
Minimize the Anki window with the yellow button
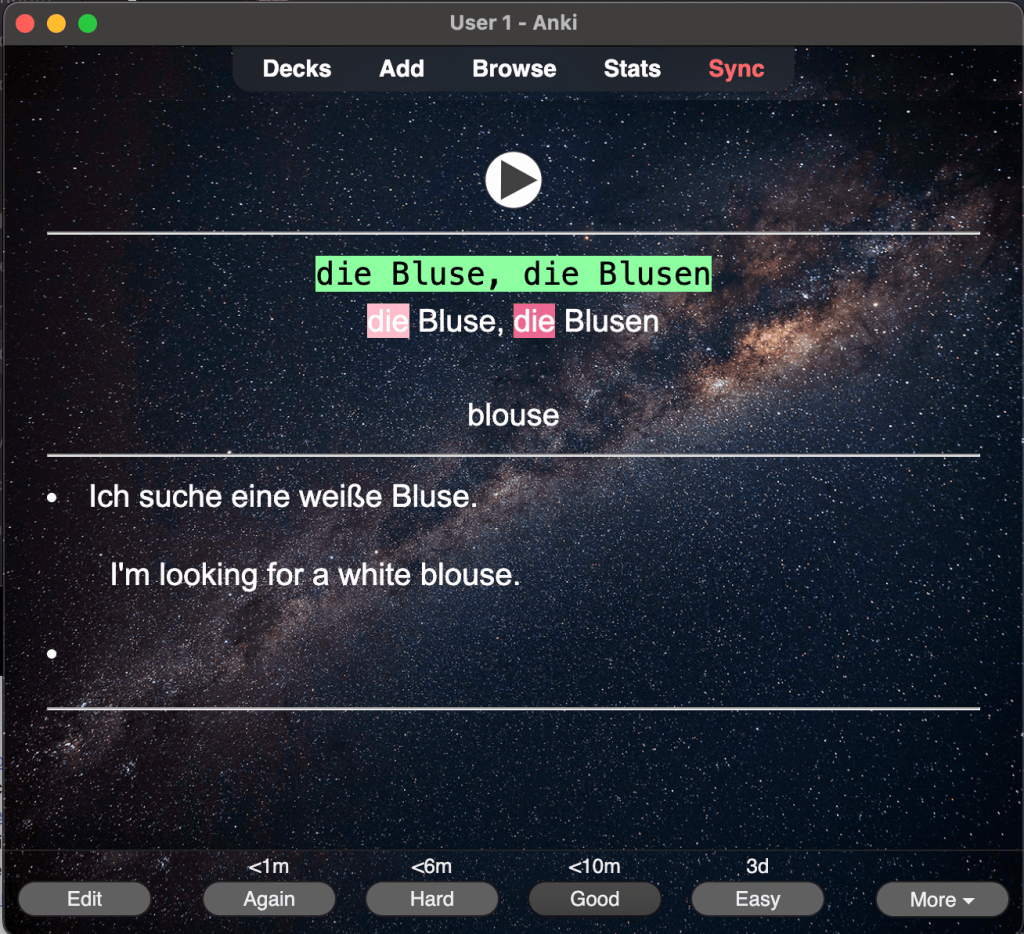[57, 23]
